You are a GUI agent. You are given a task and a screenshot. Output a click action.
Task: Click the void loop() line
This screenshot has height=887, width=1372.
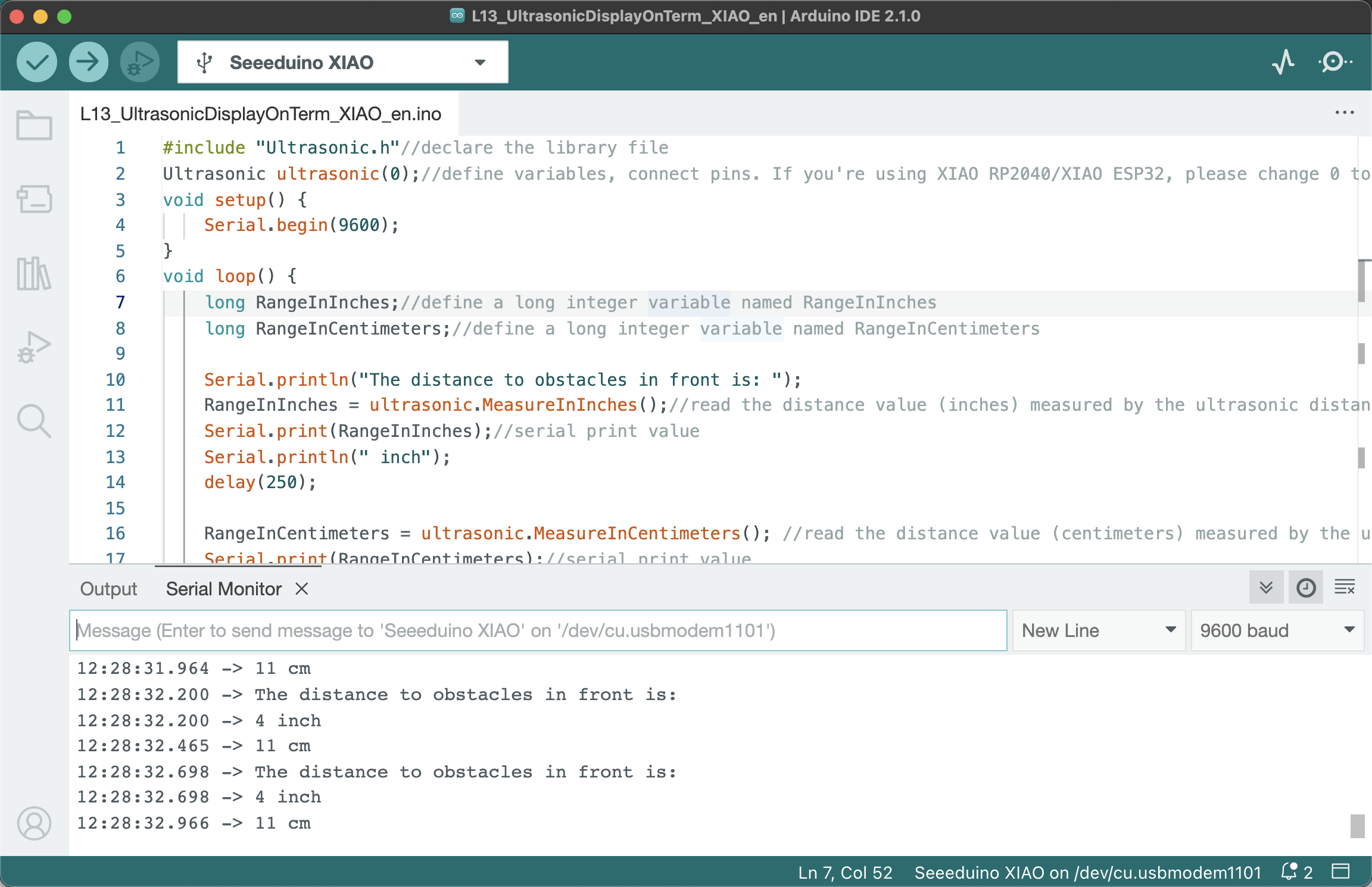(229, 276)
